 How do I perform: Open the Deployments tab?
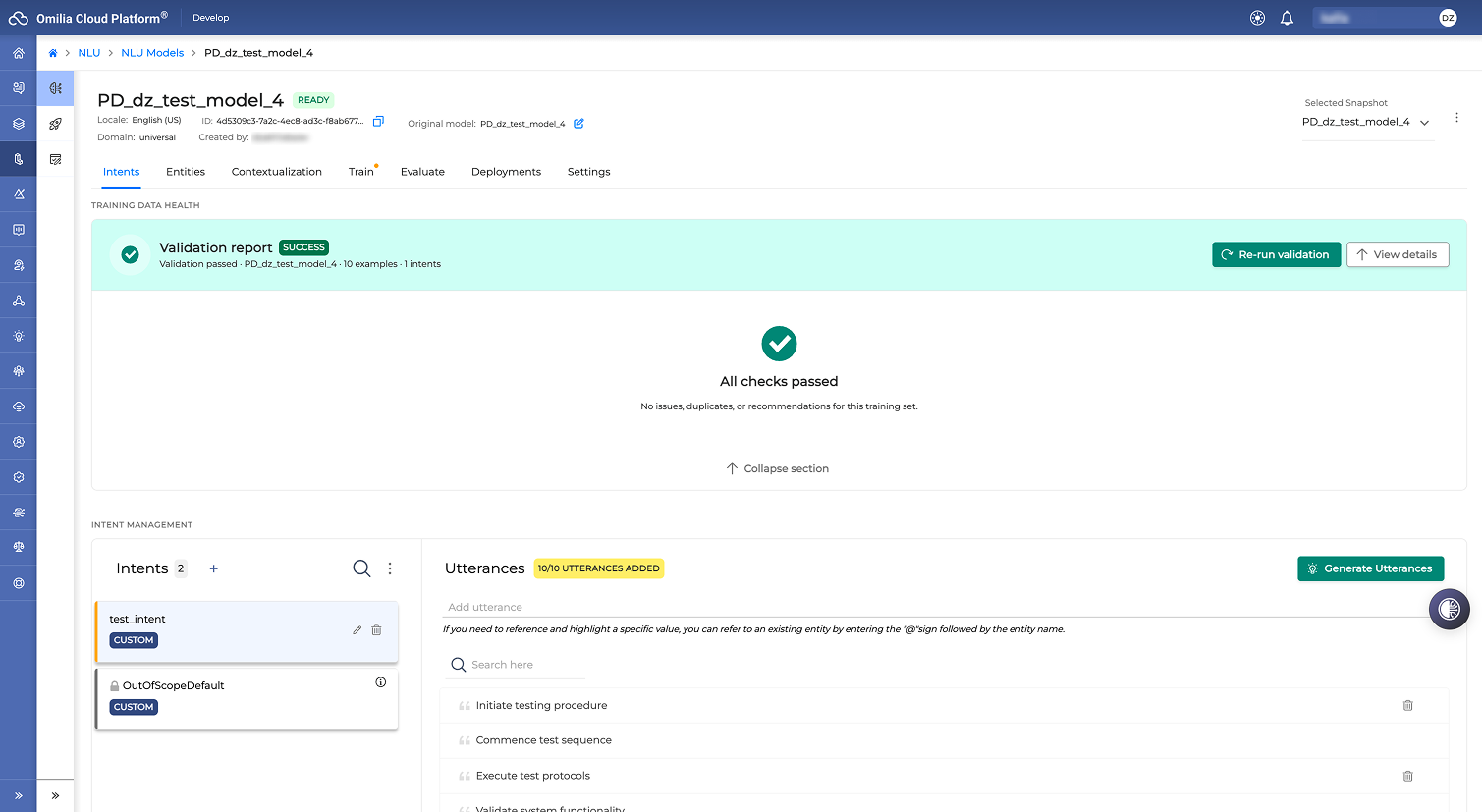(506, 172)
